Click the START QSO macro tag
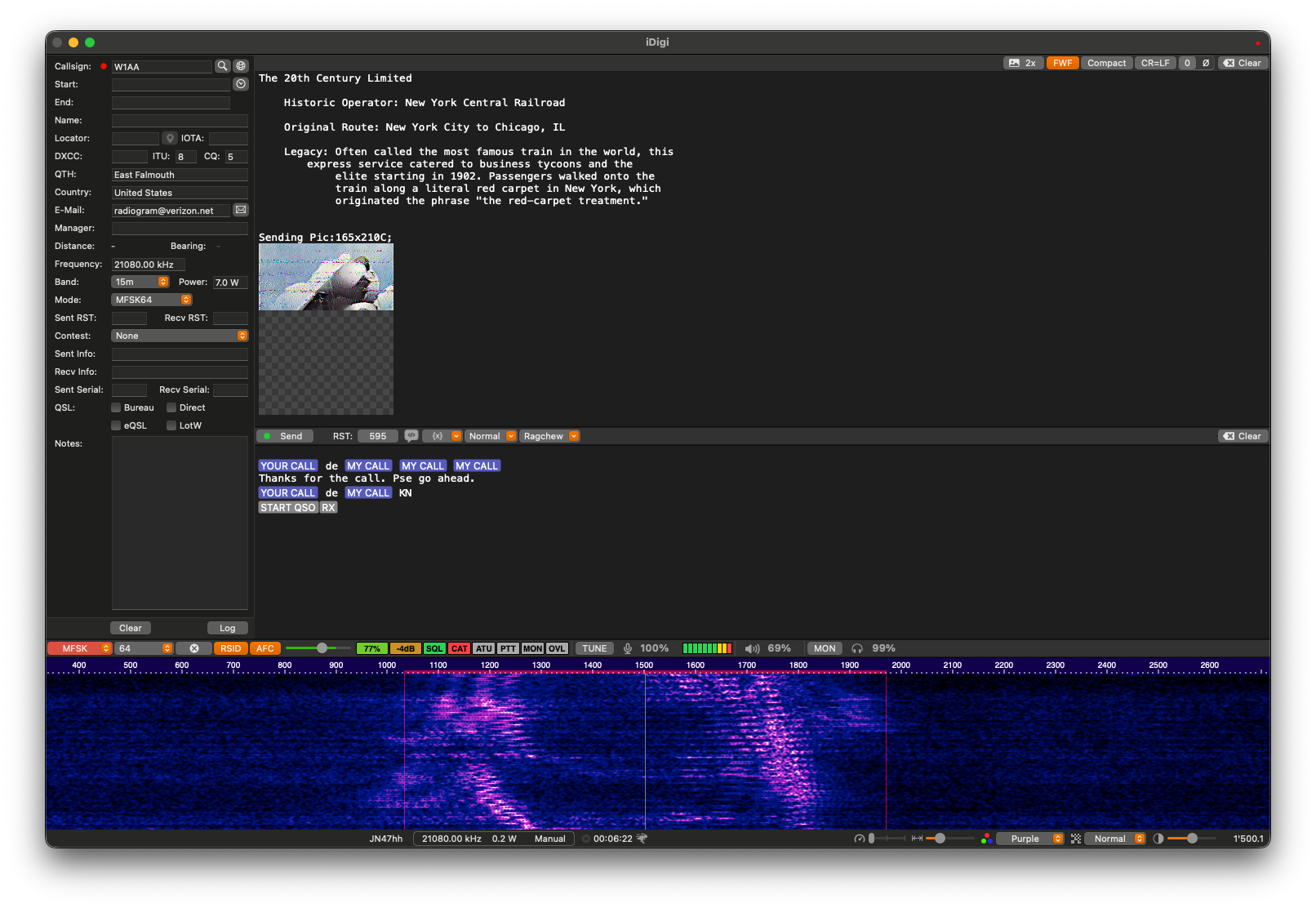 click(287, 507)
